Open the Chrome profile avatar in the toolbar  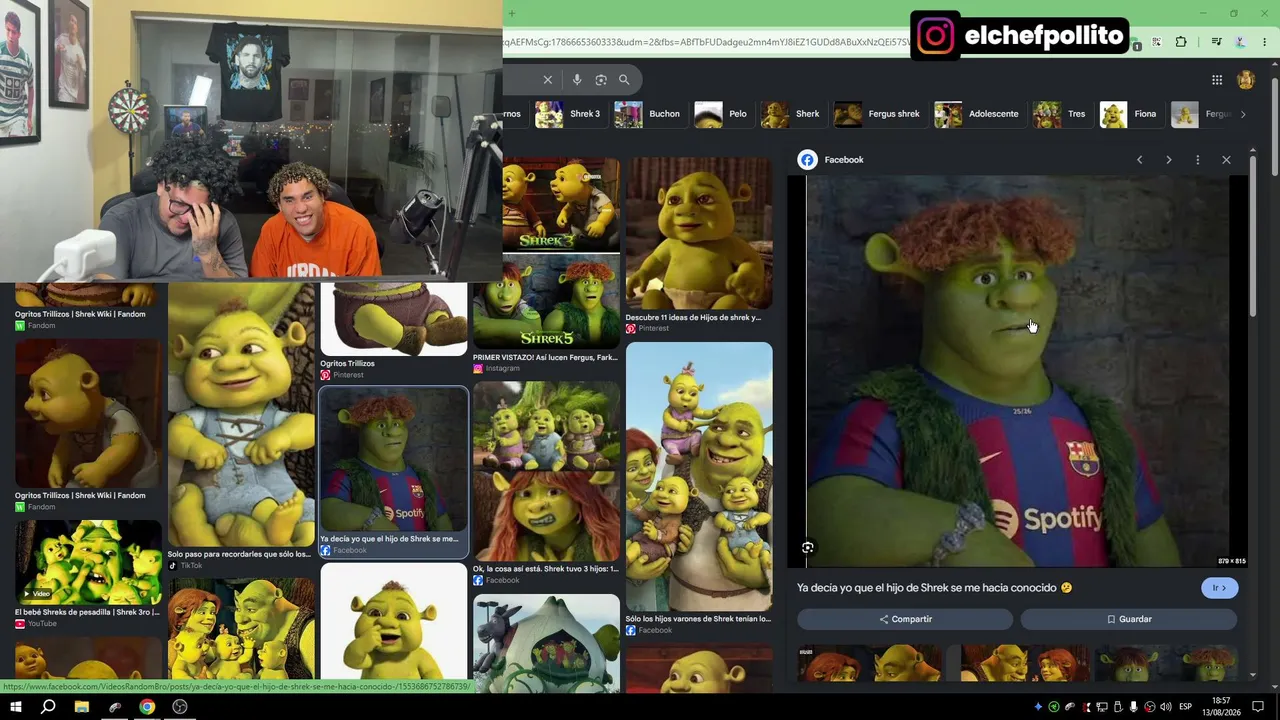(1241, 42)
